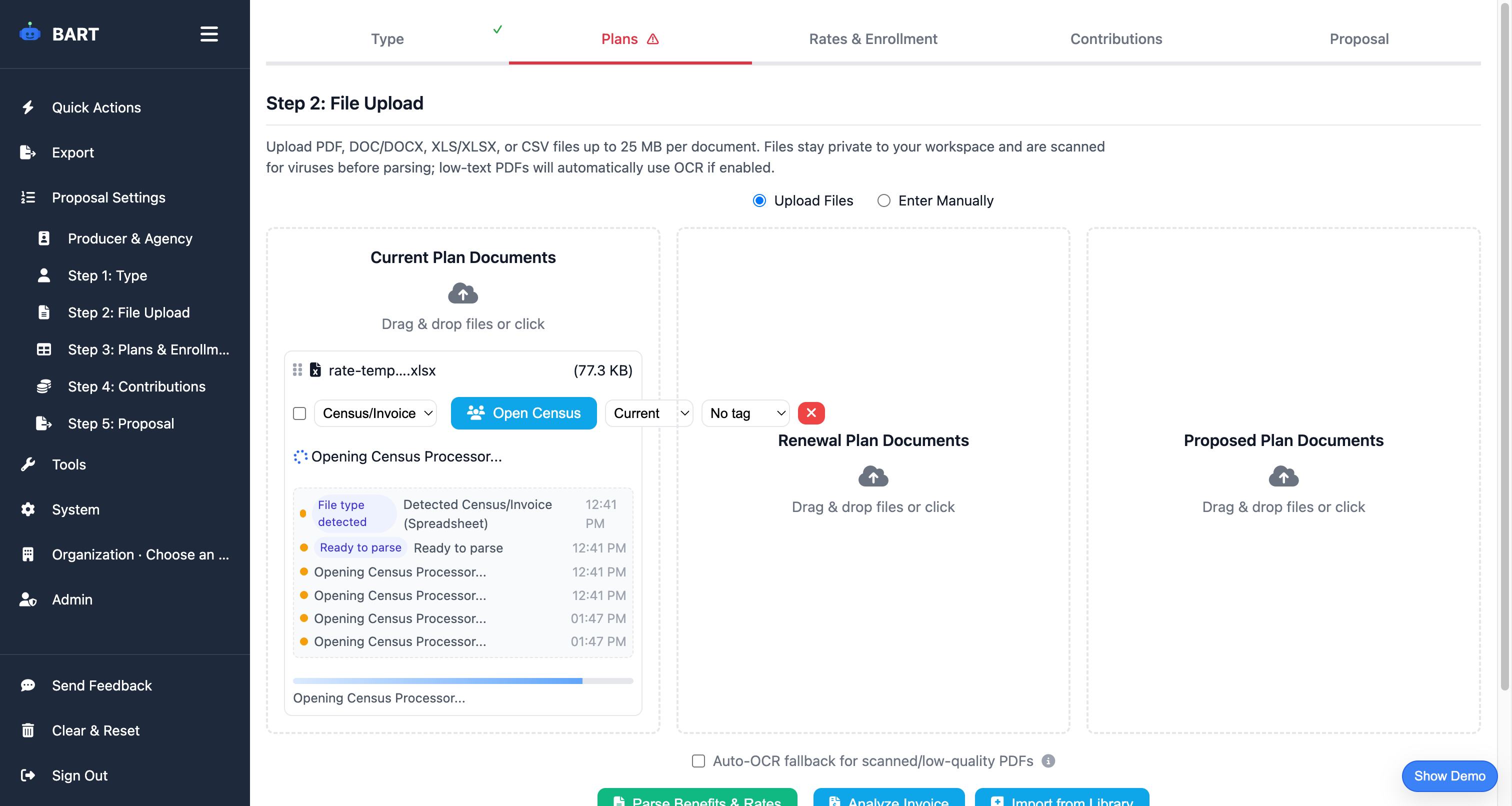Image resolution: width=1512 pixels, height=806 pixels.
Task: Open the sidebar hamburger menu
Action: (208, 34)
